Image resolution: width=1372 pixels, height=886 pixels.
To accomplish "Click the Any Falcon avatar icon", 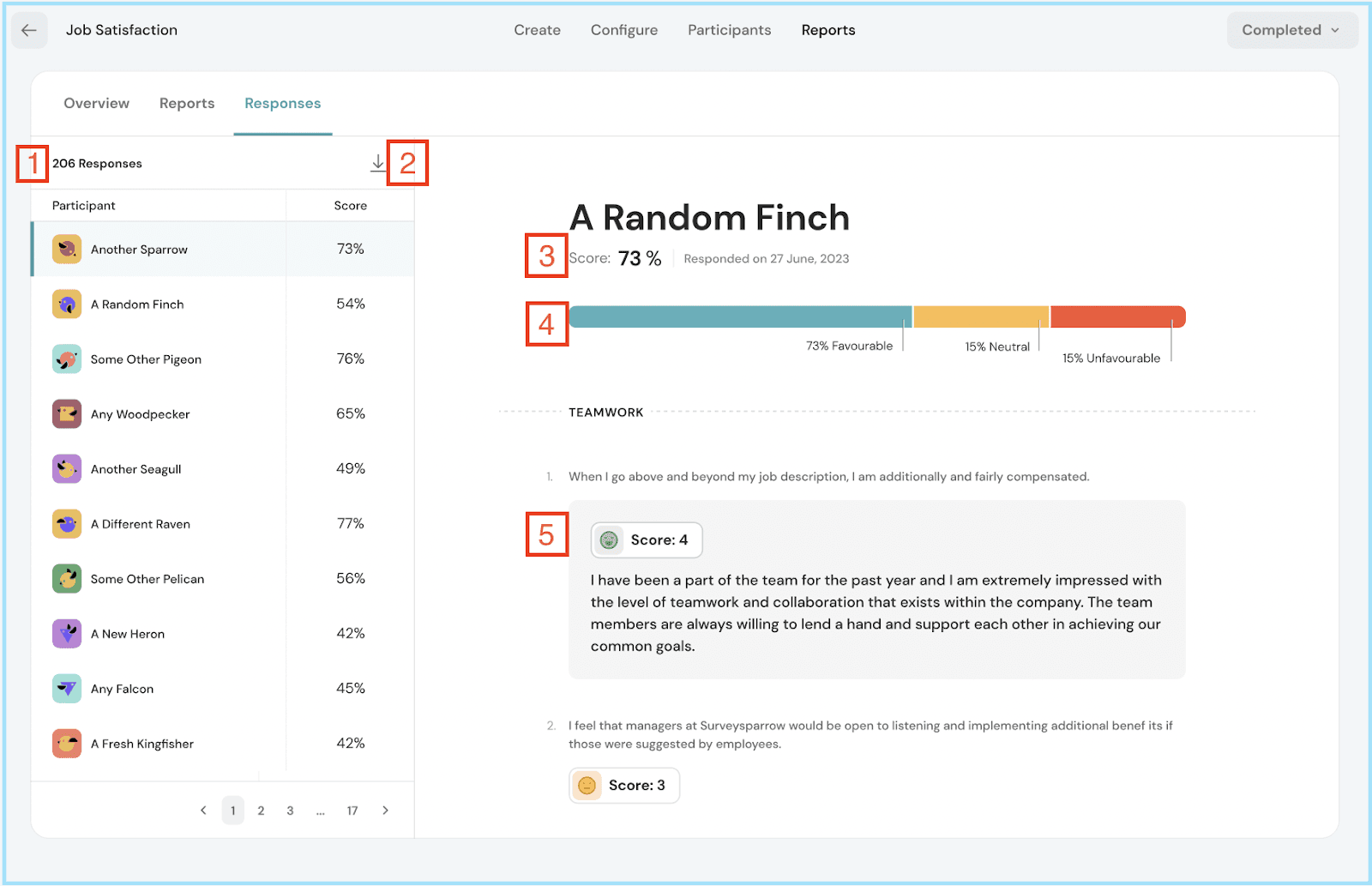I will (67, 689).
